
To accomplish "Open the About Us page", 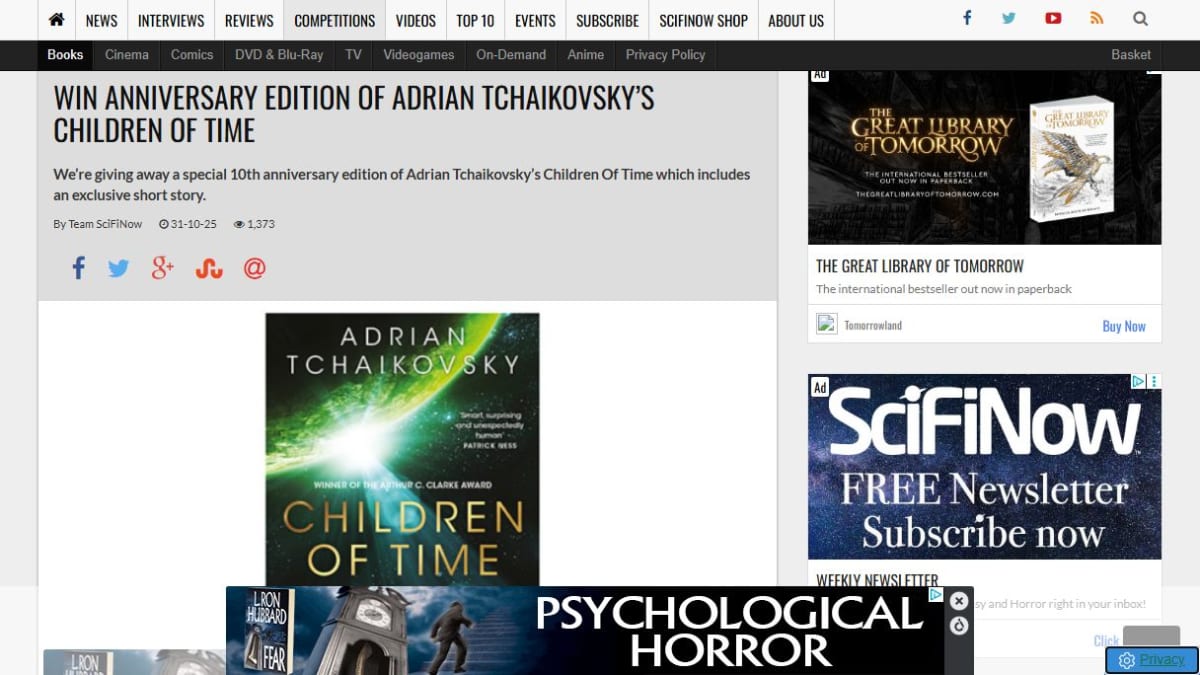I will tap(796, 20).
